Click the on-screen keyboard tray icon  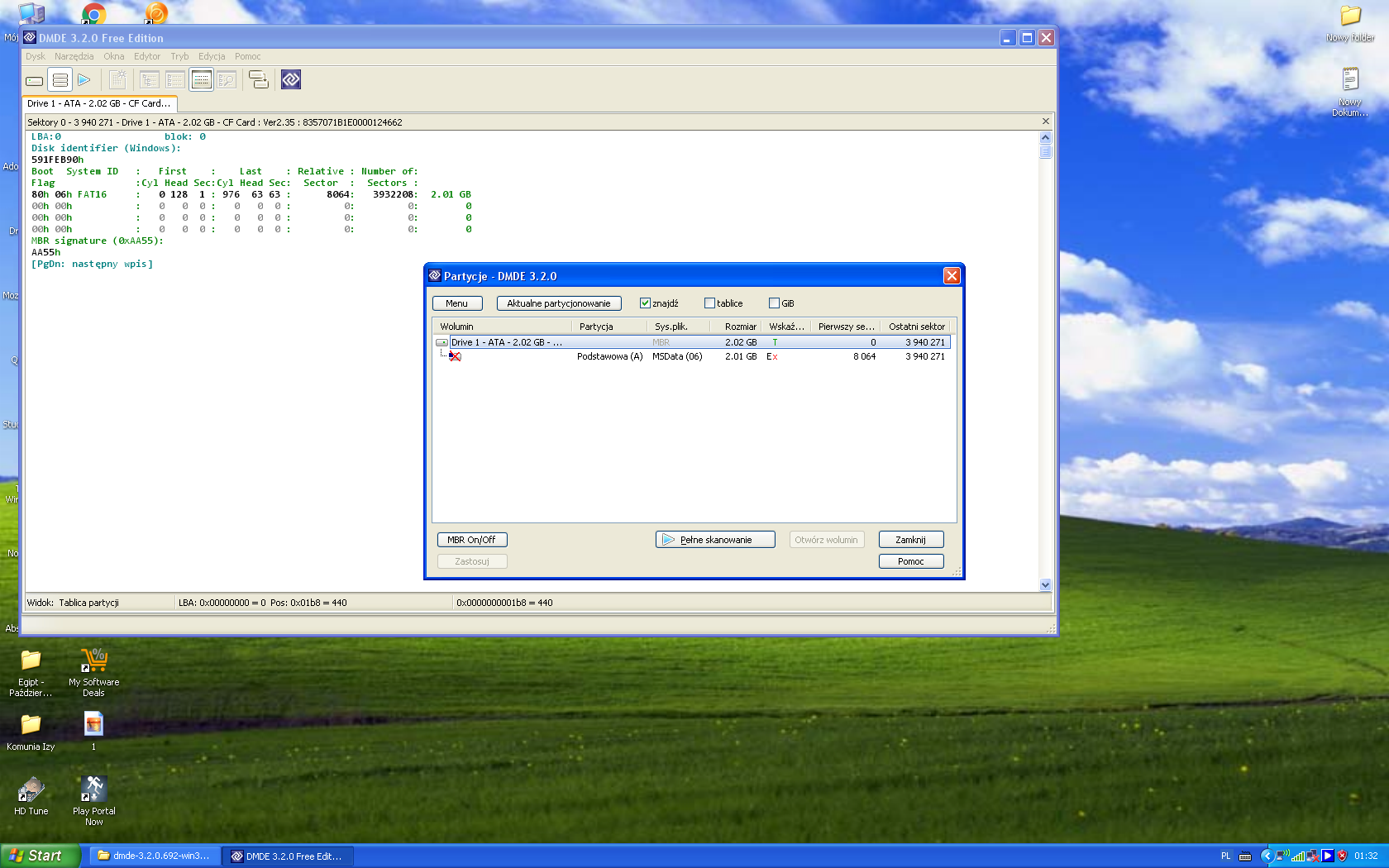click(x=1245, y=856)
